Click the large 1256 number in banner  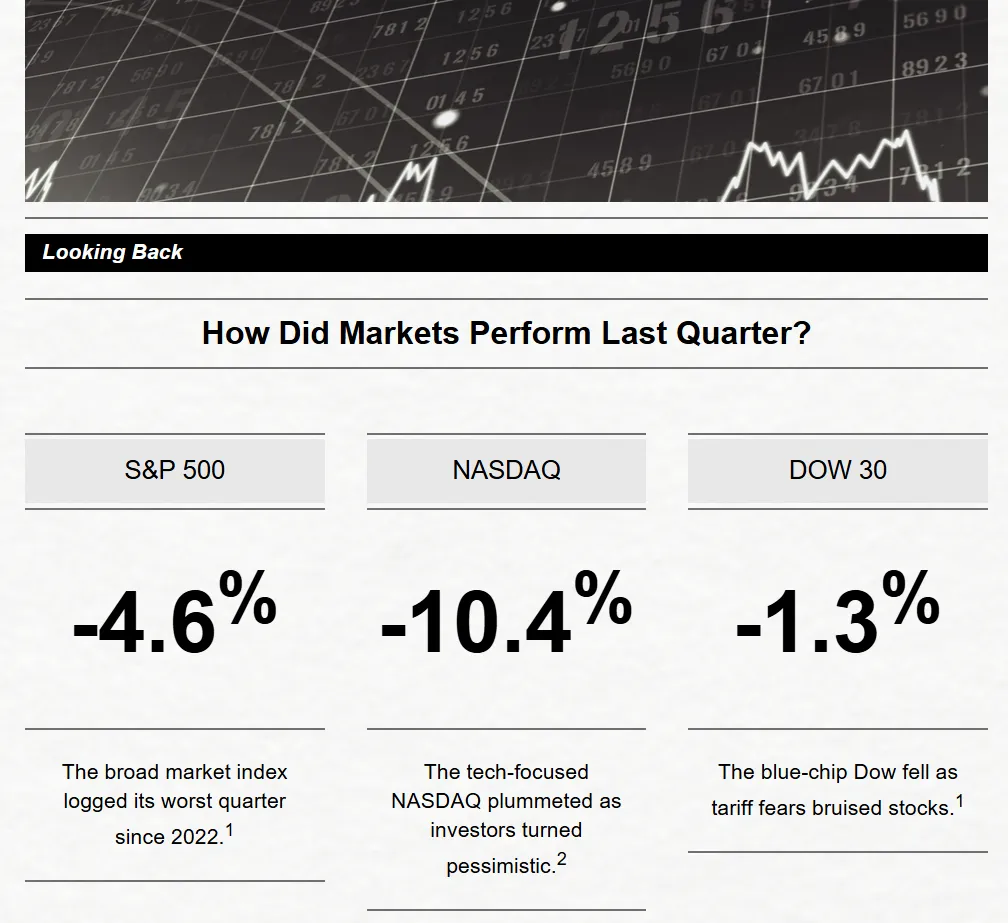[644, 30]
